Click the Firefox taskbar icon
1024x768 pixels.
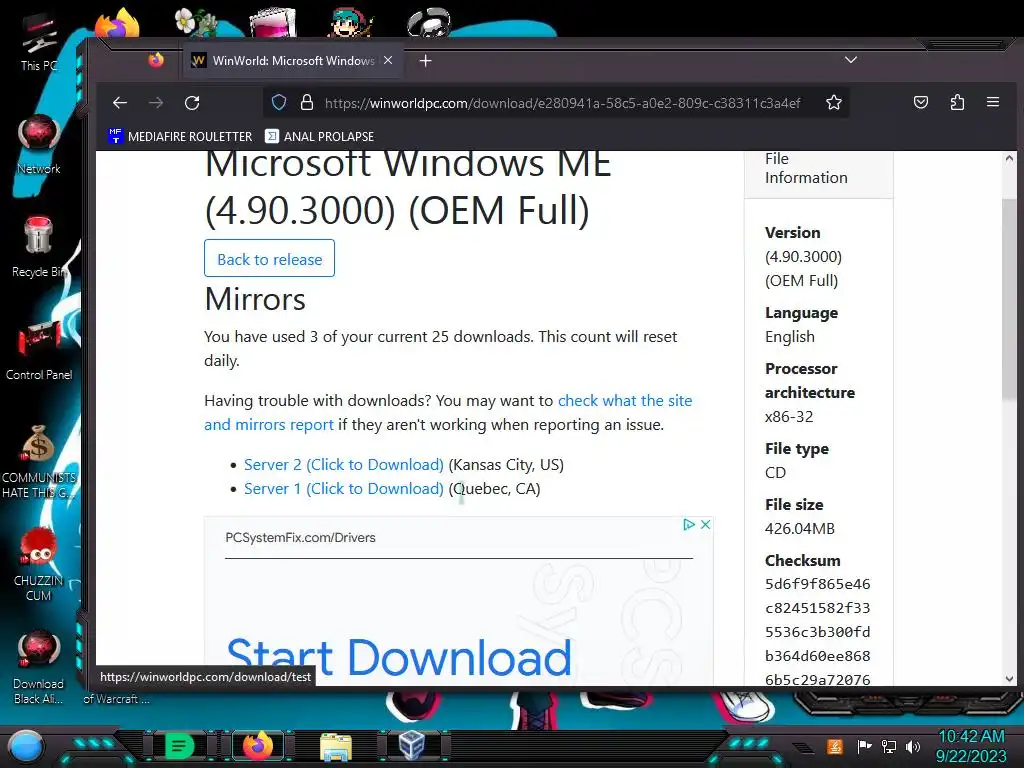pos(258,746)
